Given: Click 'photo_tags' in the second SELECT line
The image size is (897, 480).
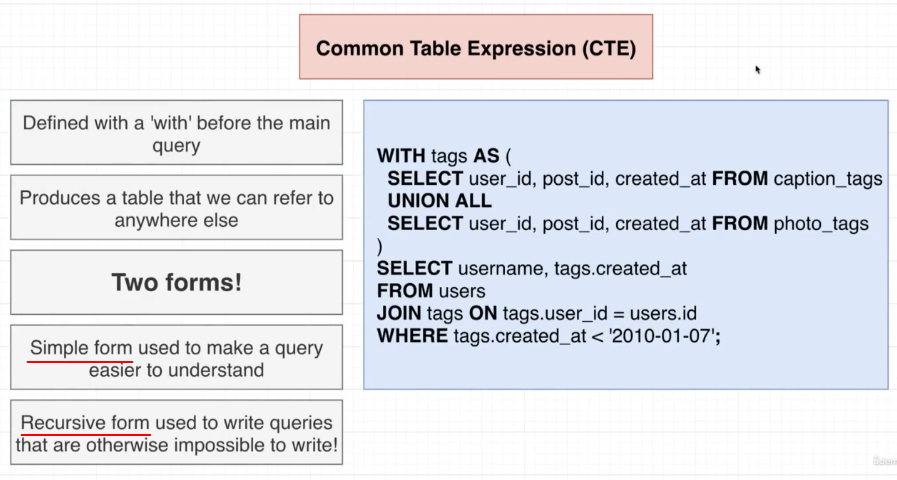Looking at the screenshot, I should click(821, 223).
